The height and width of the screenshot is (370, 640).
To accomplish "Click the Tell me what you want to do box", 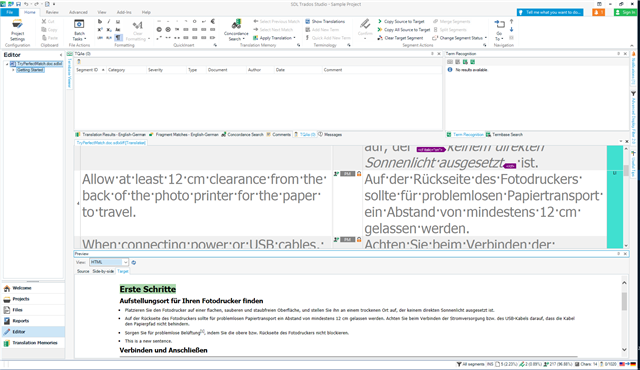I will 550,12.
